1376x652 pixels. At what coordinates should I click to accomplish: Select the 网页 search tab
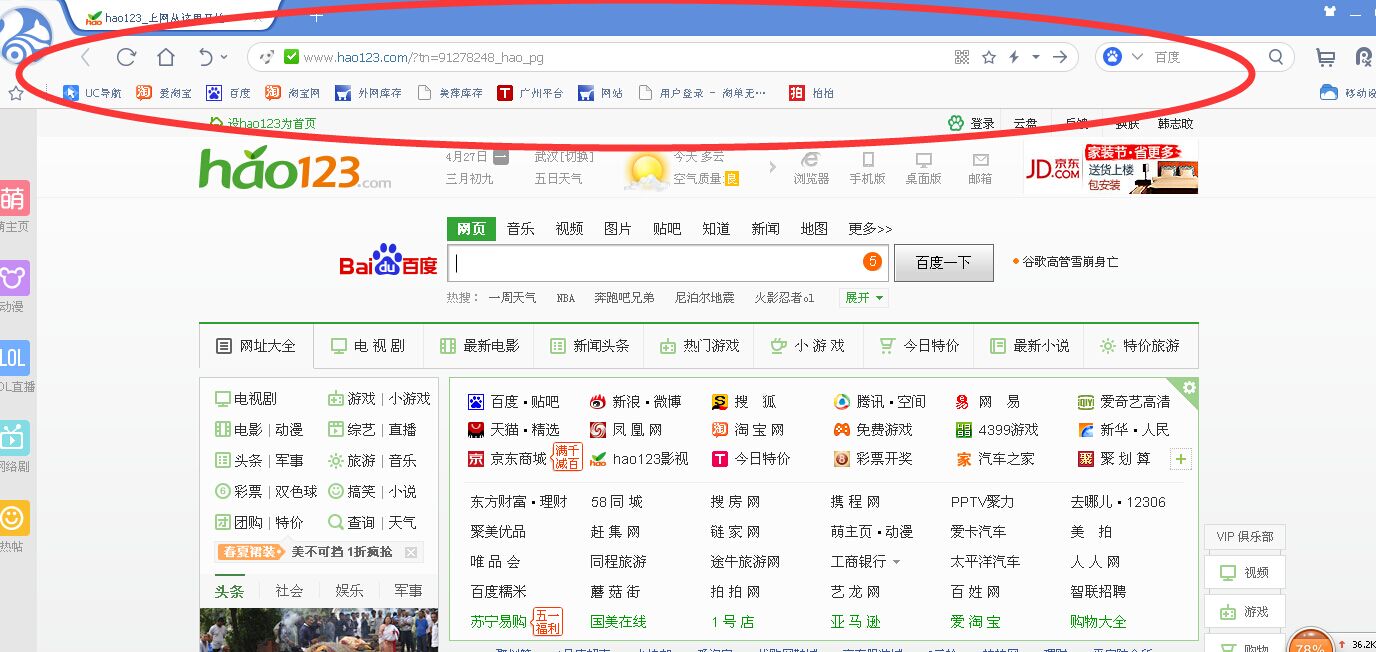(471, 229)
